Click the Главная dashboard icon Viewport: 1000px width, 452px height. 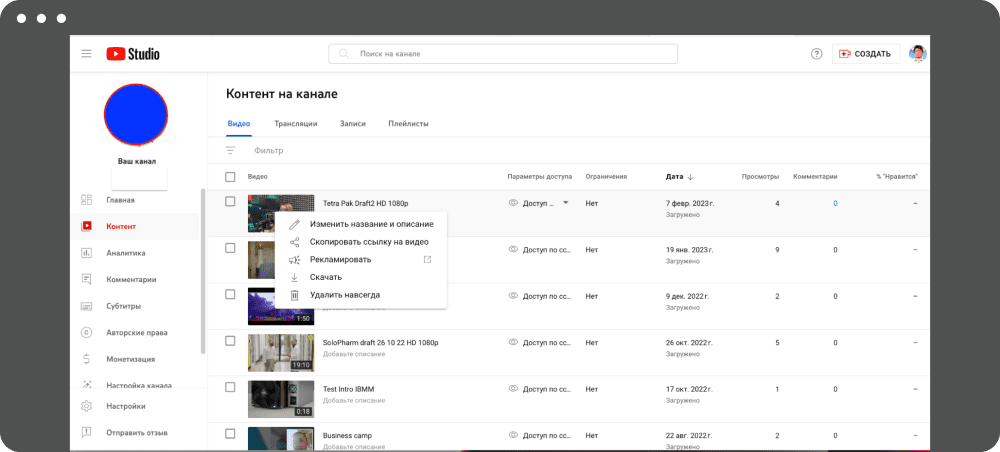(87, 200)
